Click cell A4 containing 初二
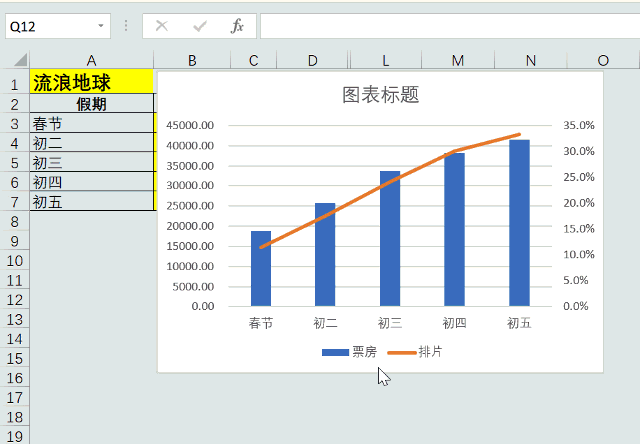The width and height of the screenshot is (640, 444). [91, 142]
